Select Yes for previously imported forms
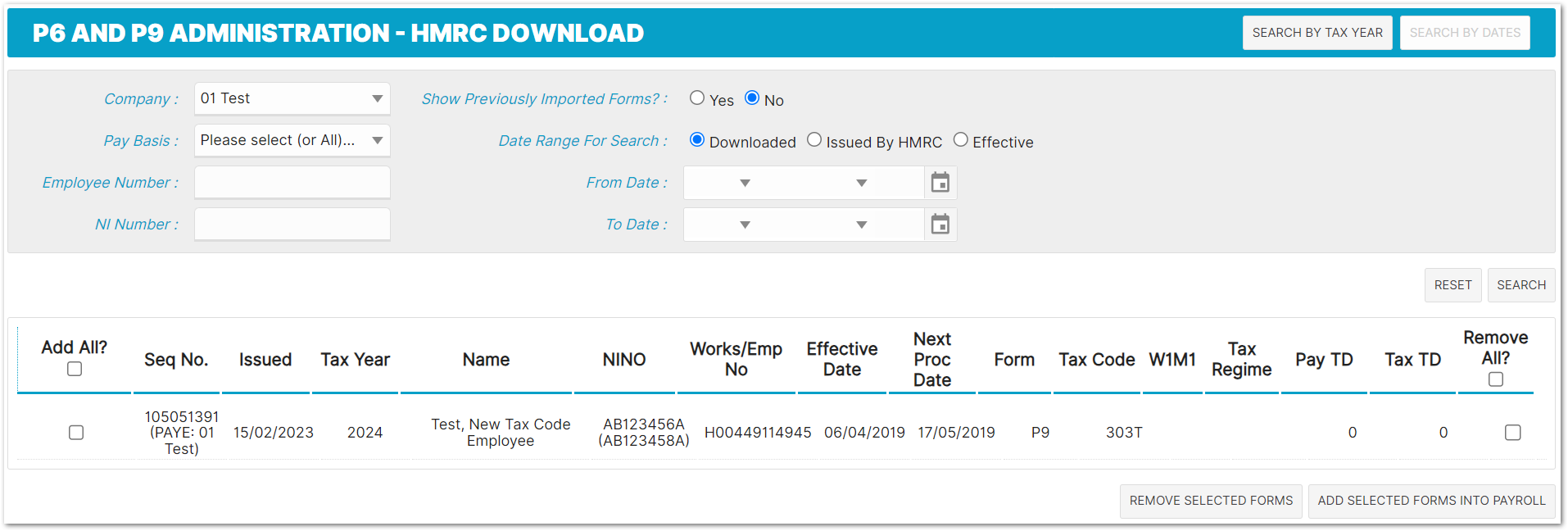 (x=697, y=98)
